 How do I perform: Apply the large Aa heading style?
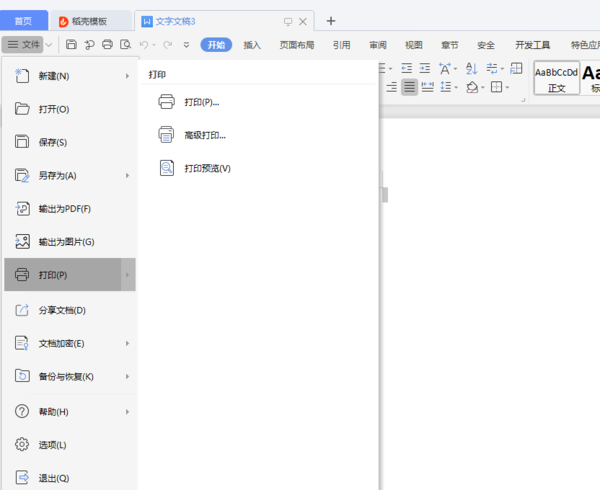click(x=590, y=78)
